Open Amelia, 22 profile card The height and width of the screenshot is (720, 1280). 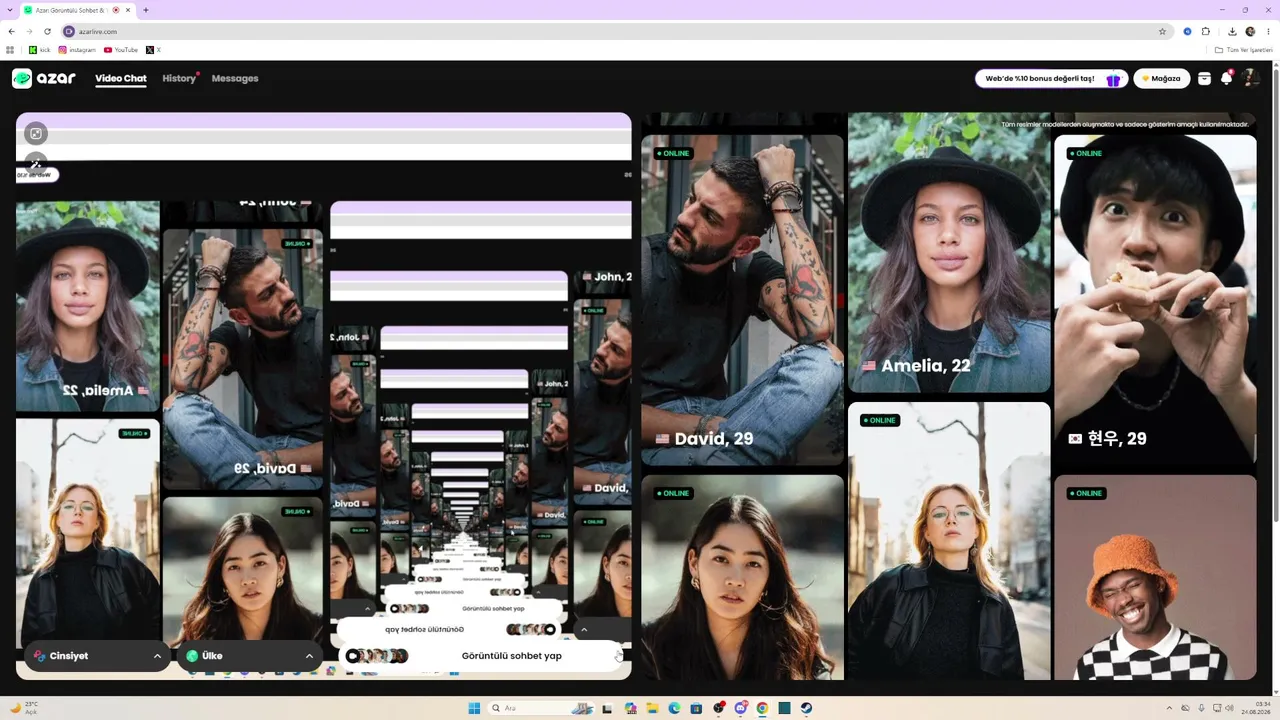[x=949, y=252]
